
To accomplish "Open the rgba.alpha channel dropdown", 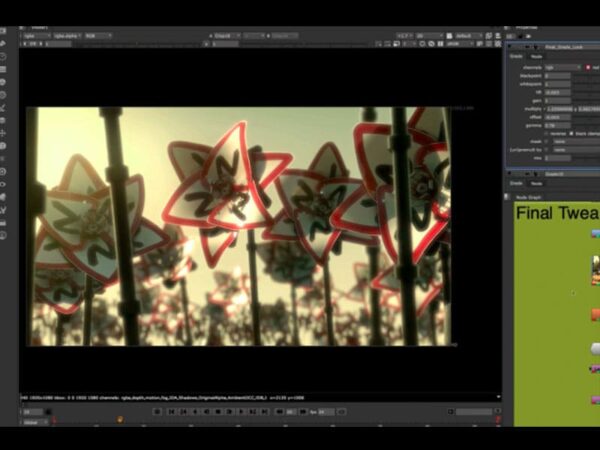I will 67,36.
